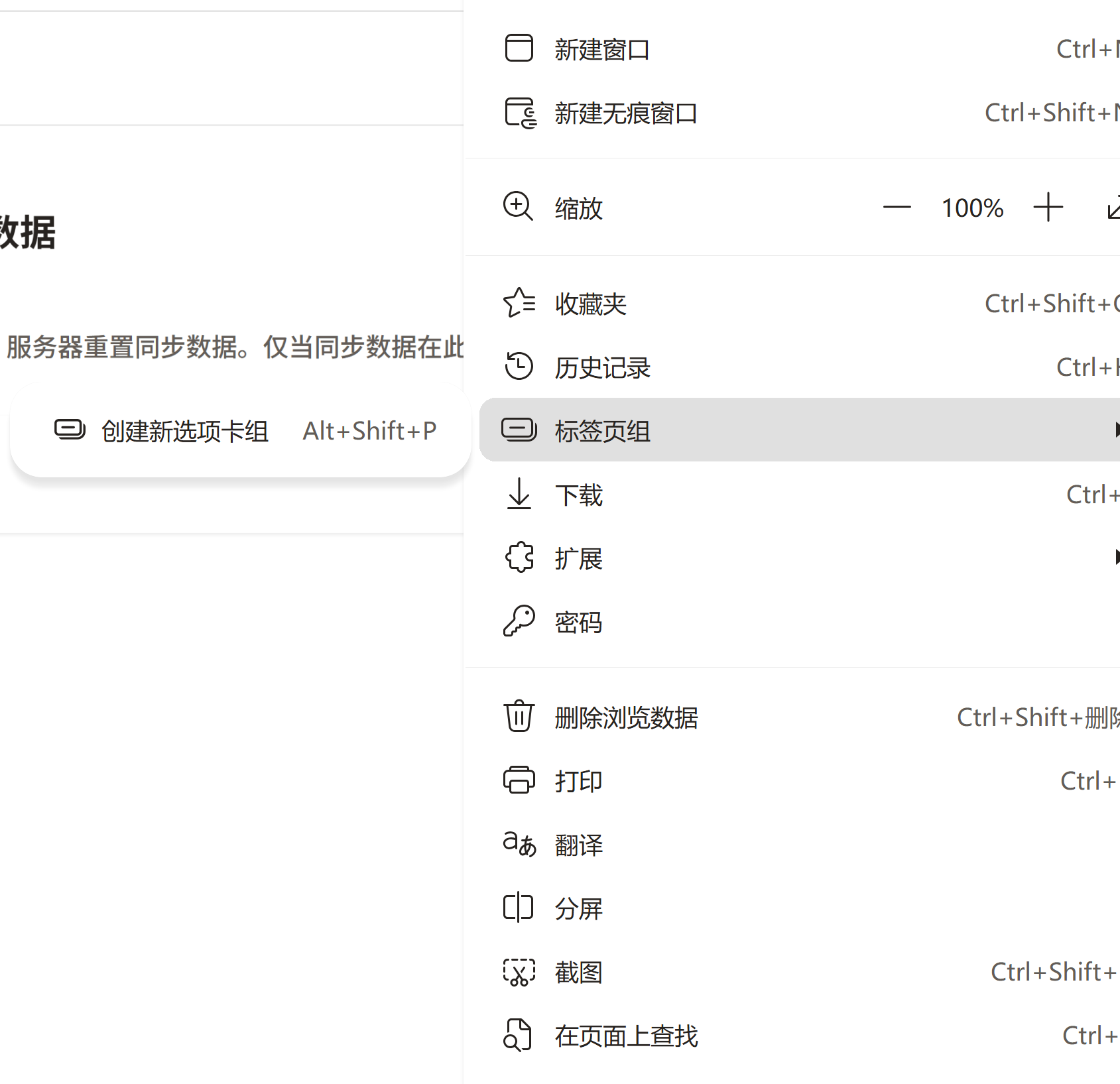Viewport: 1120px width, 1084px height.
Task: Click the favorites star icon
Action: [519, 303]
